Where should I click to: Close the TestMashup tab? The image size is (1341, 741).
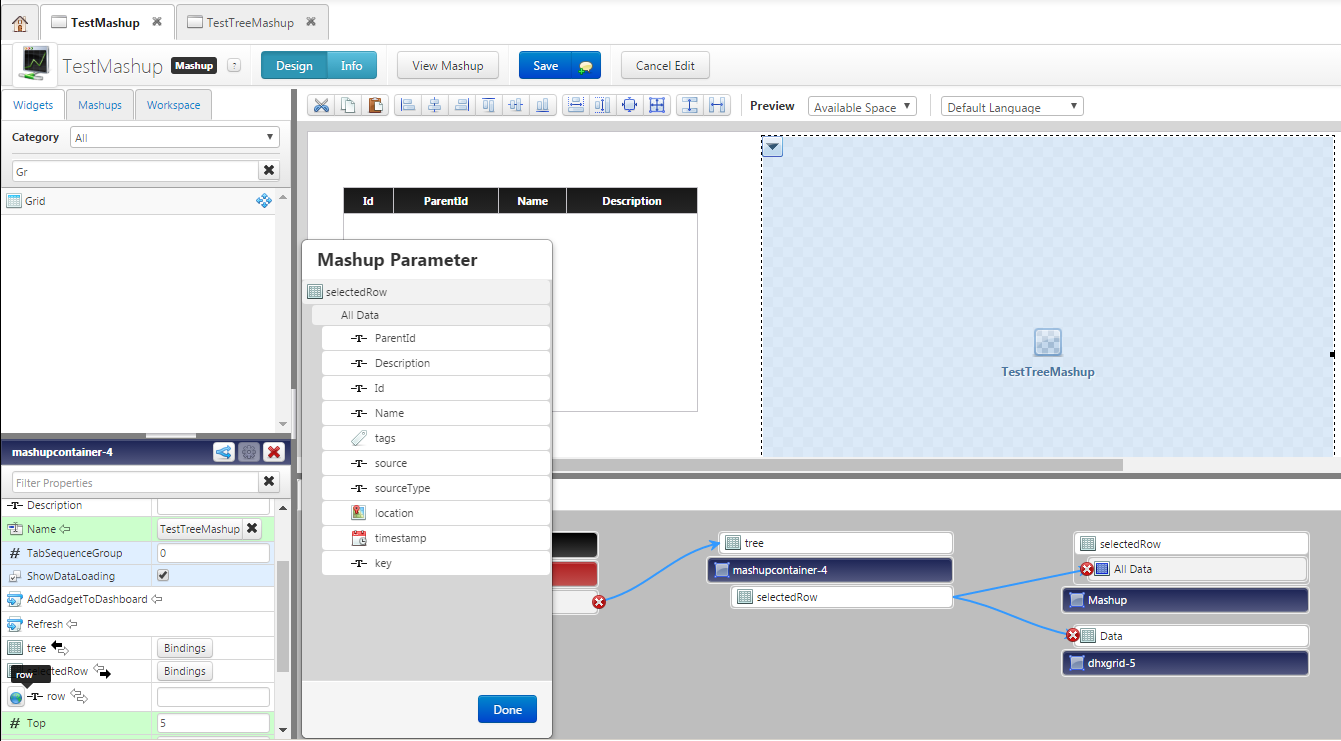point(157,22)
